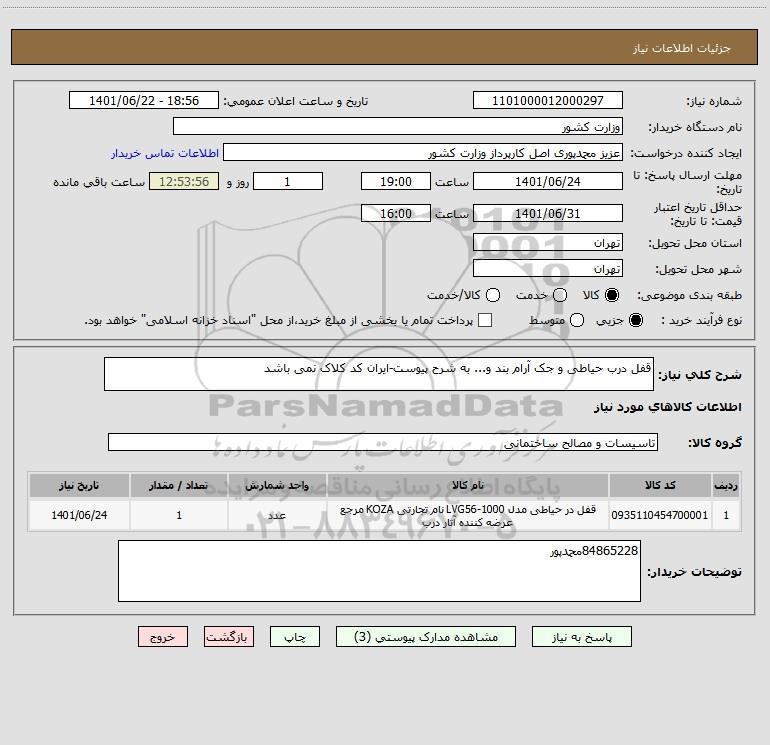Click the توضیحات خریدار label
Viewport: 770px width, 745px height.
694,572
